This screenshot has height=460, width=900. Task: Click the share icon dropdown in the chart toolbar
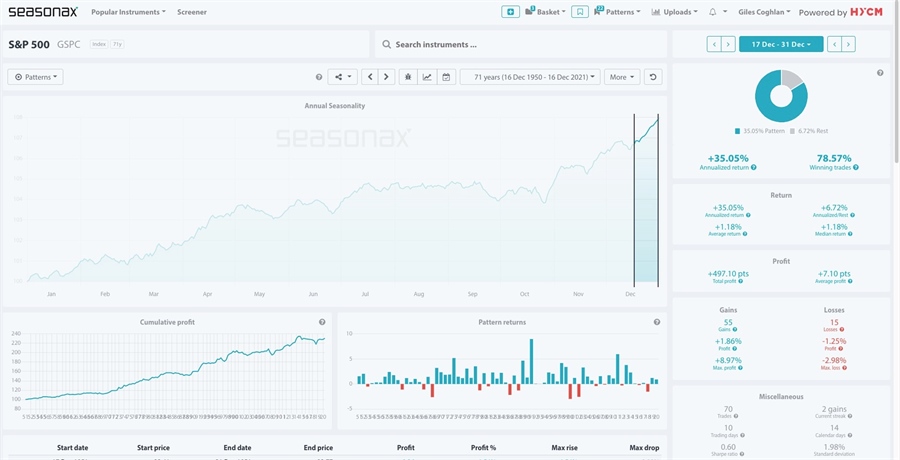[x=343, y=77]
